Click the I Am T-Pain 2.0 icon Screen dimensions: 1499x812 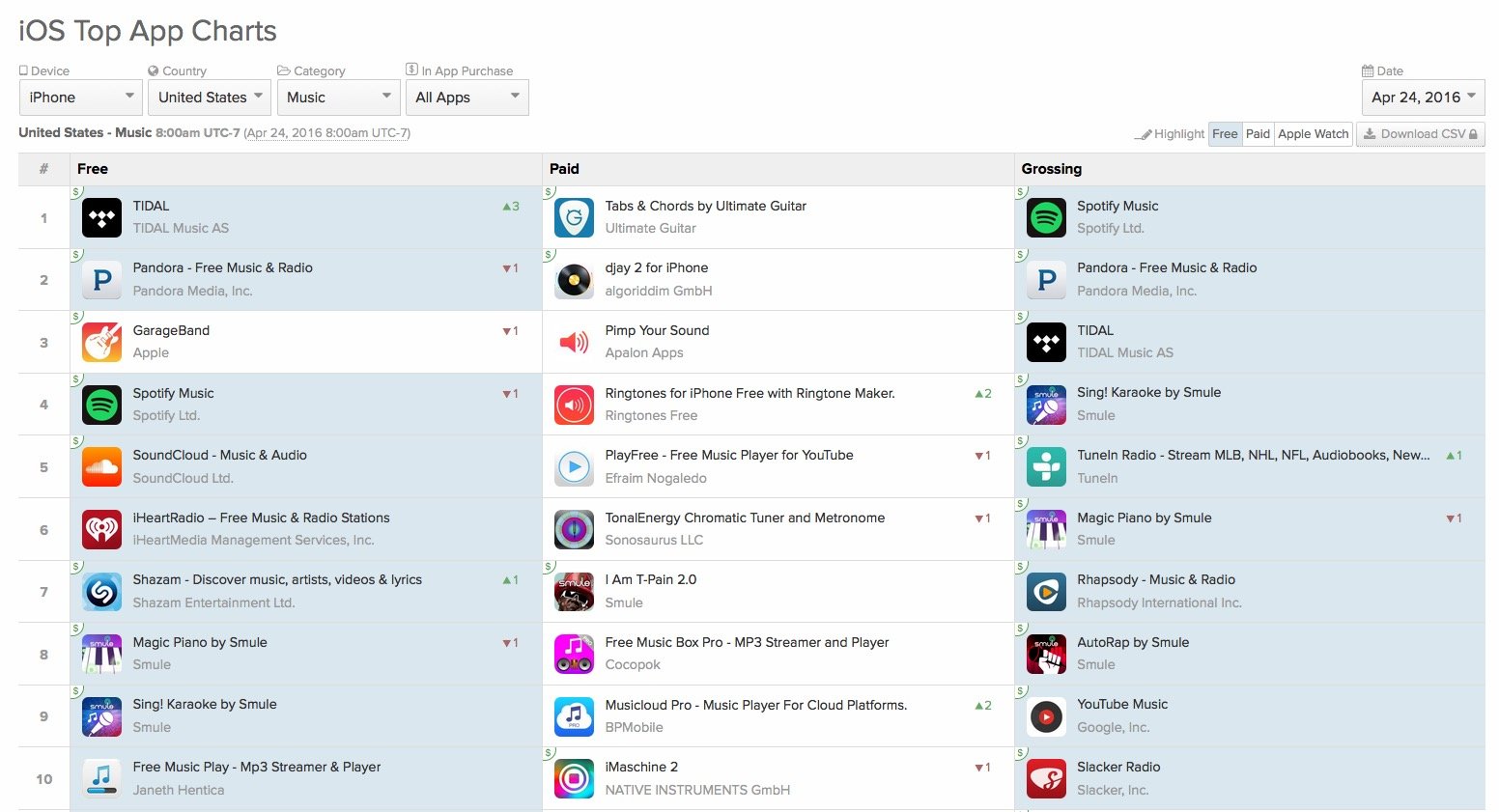click(574, 591)
